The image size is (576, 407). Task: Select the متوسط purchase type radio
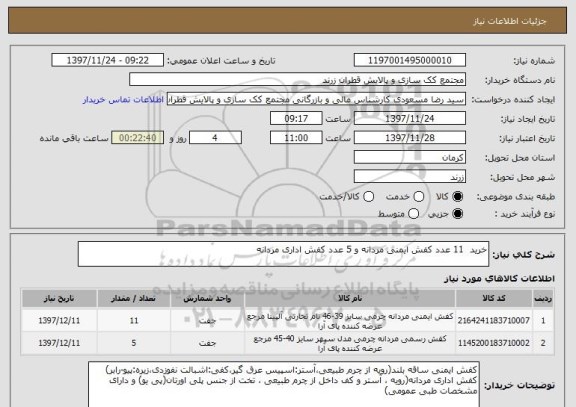414,213
